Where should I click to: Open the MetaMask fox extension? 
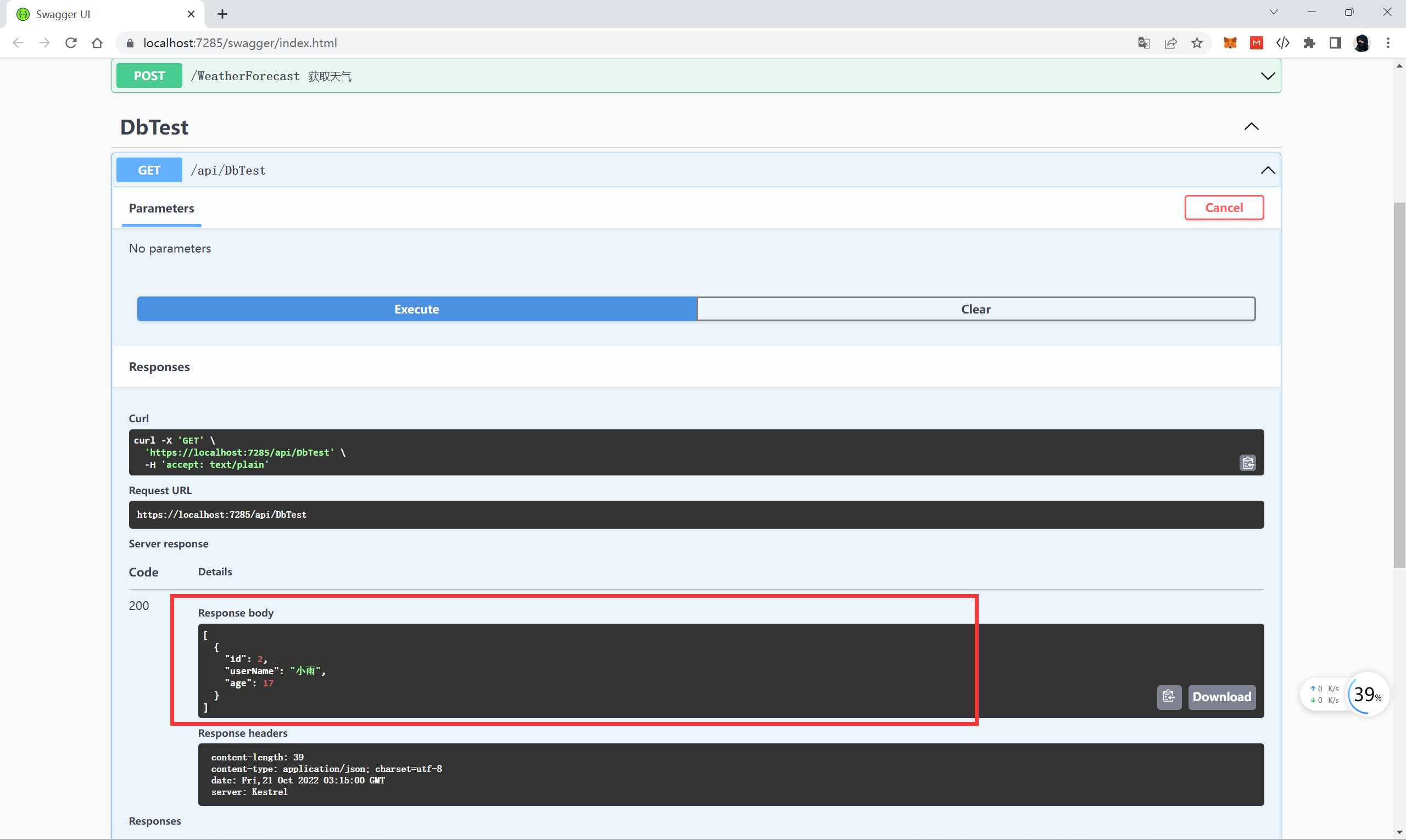pyautogui.click(x=1229, y=43)
